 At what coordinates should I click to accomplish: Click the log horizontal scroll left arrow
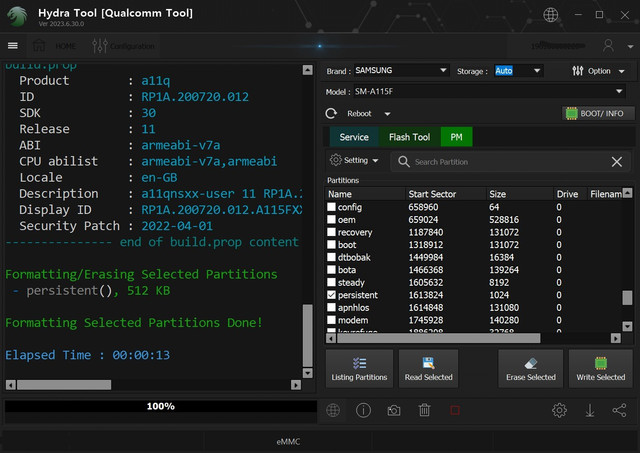click(11, 384)
